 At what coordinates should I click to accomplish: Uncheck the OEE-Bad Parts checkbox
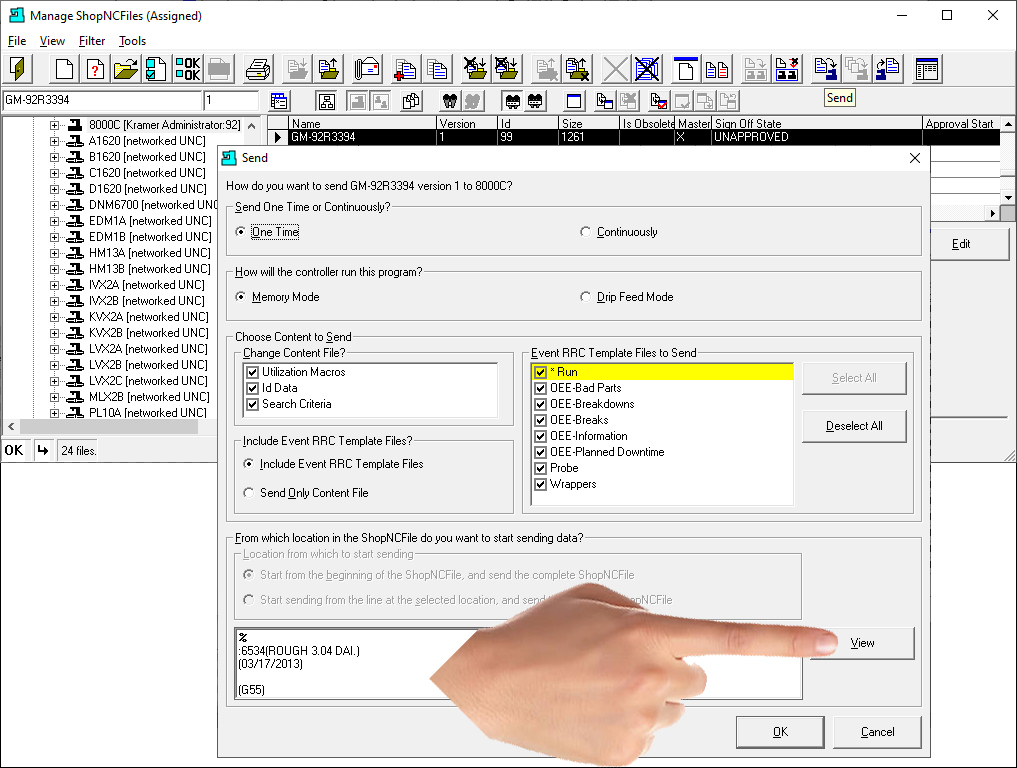[x=540, y=389]
